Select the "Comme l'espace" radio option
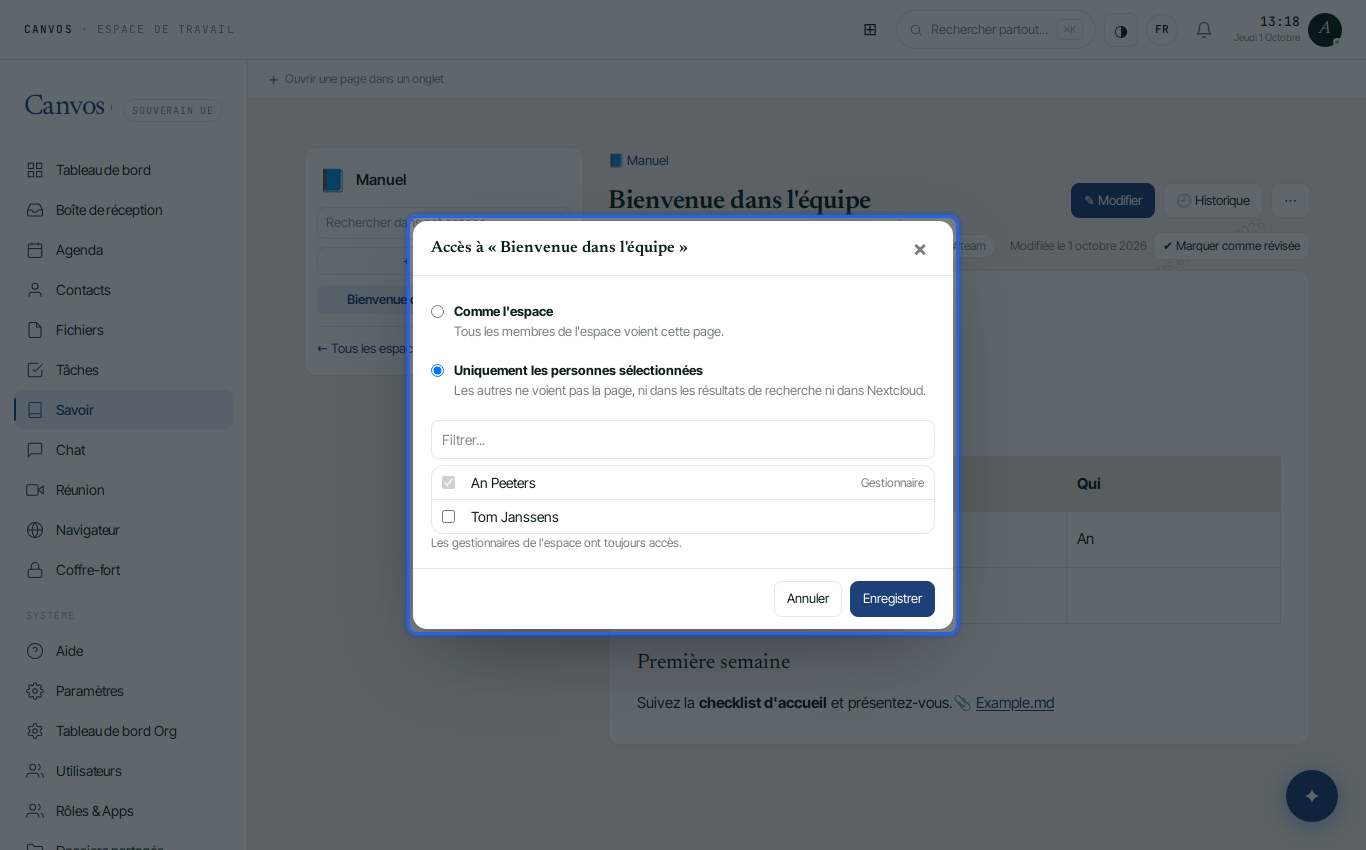The width and height of the screenshot is (1366, 850). click(437, 312)
